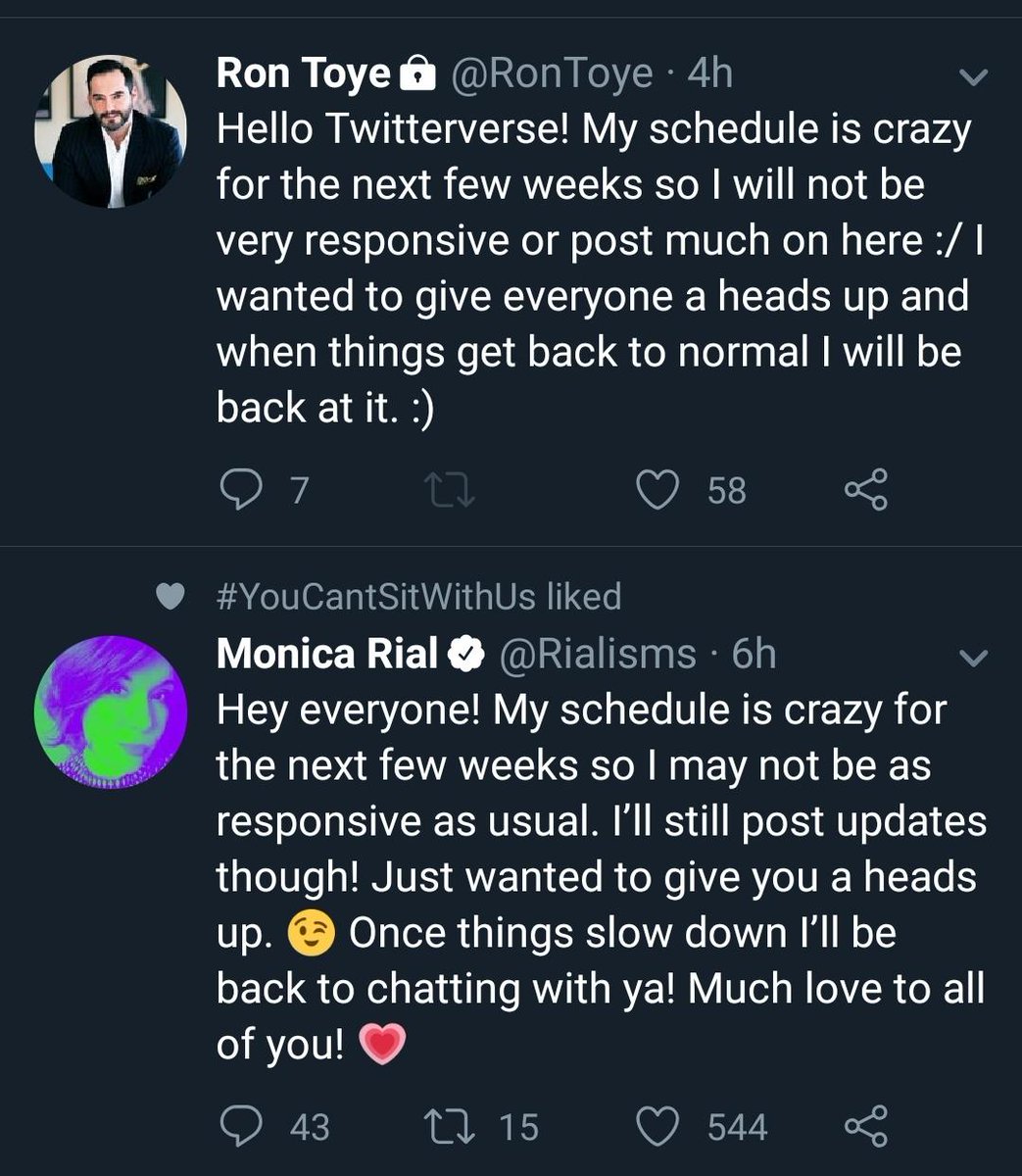Open dropdown arrow on Monica Rial's tweet

pyautogui.click(x=972, y=659)
